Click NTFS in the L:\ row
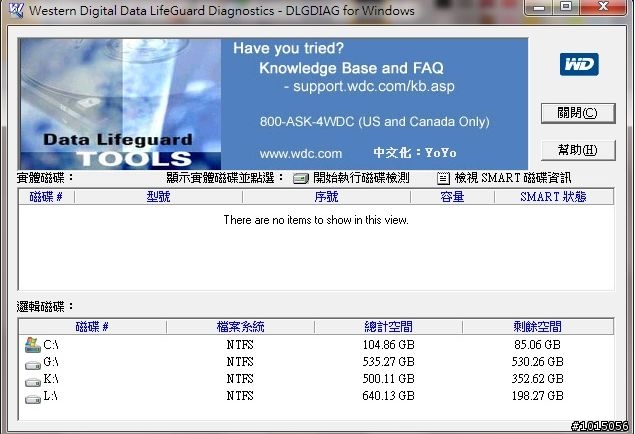 click(240, 396)
